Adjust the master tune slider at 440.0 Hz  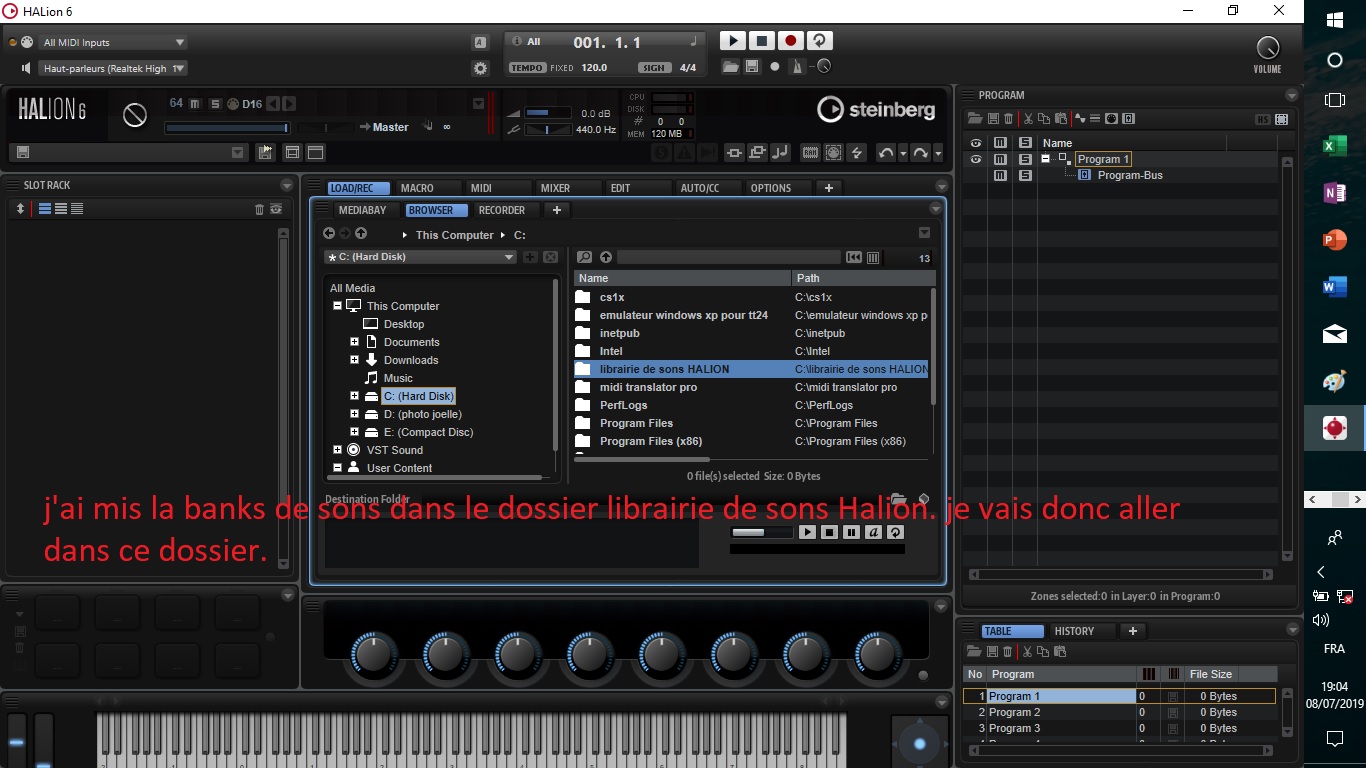coord(548,129)
